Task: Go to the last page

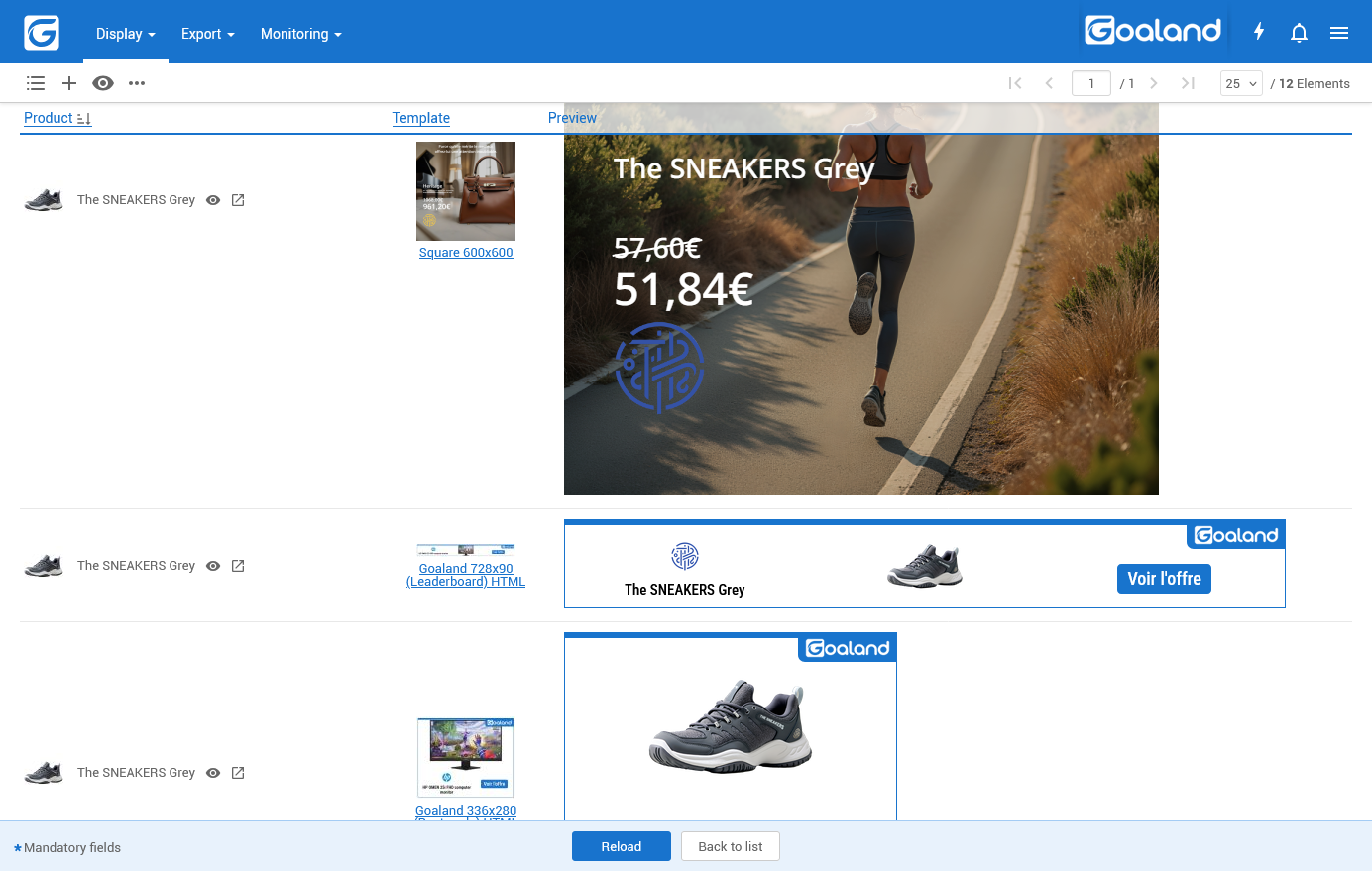Action: coord(1188,83)
